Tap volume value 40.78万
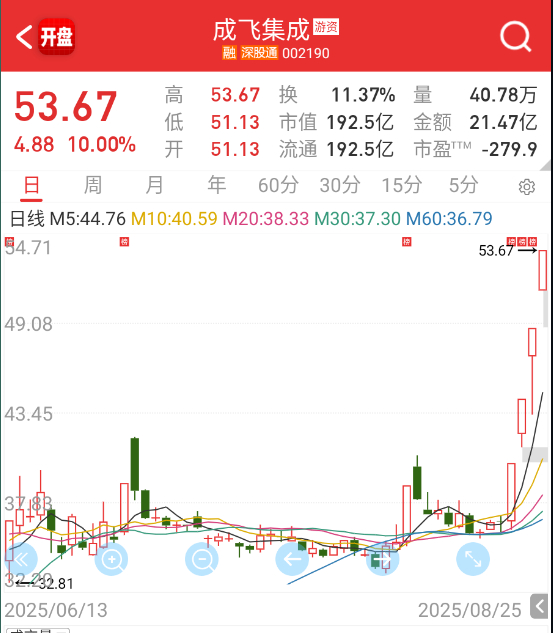 pos(503,95)
